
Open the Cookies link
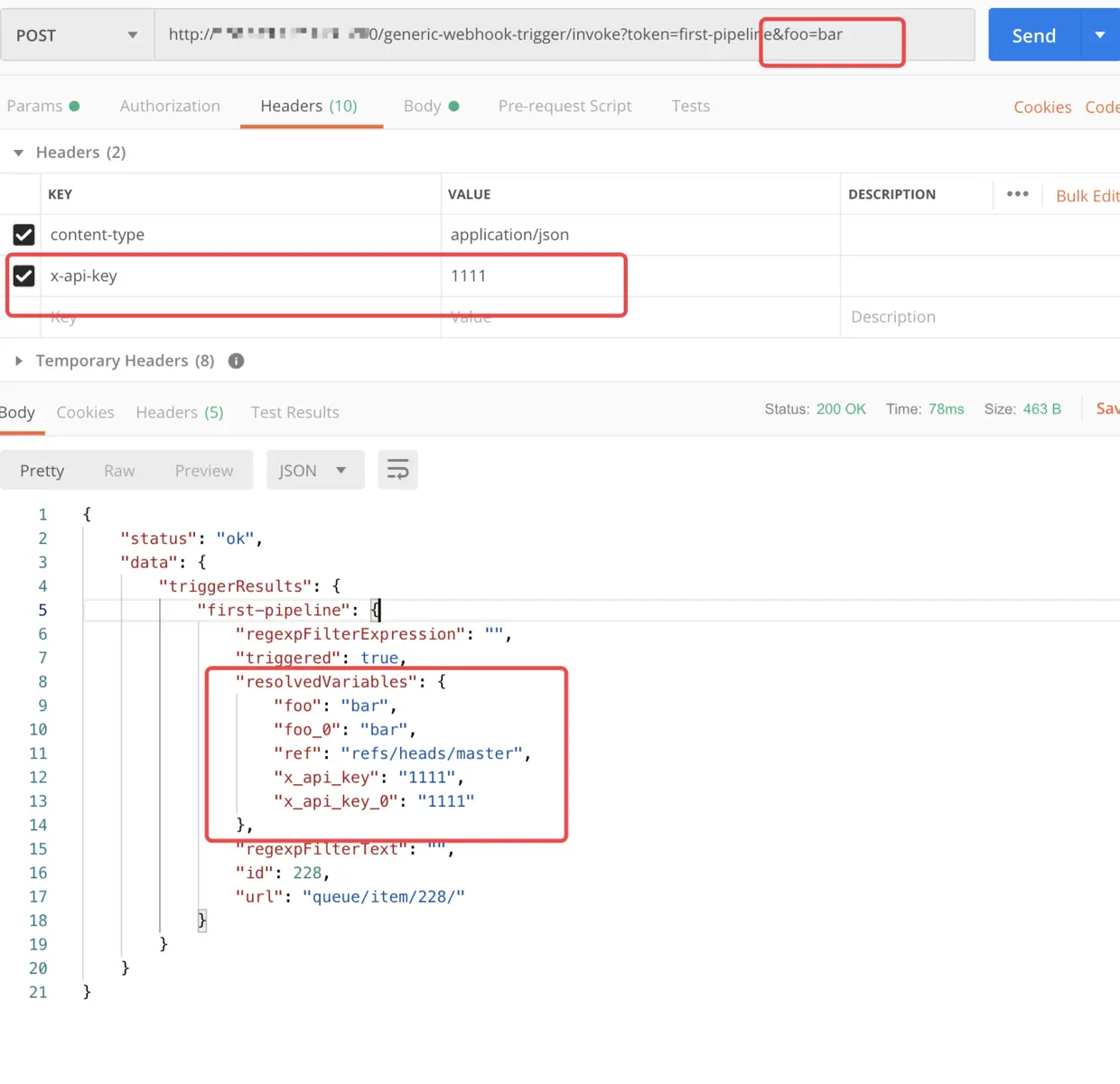pyautogui.click(x=1042, y=107)
